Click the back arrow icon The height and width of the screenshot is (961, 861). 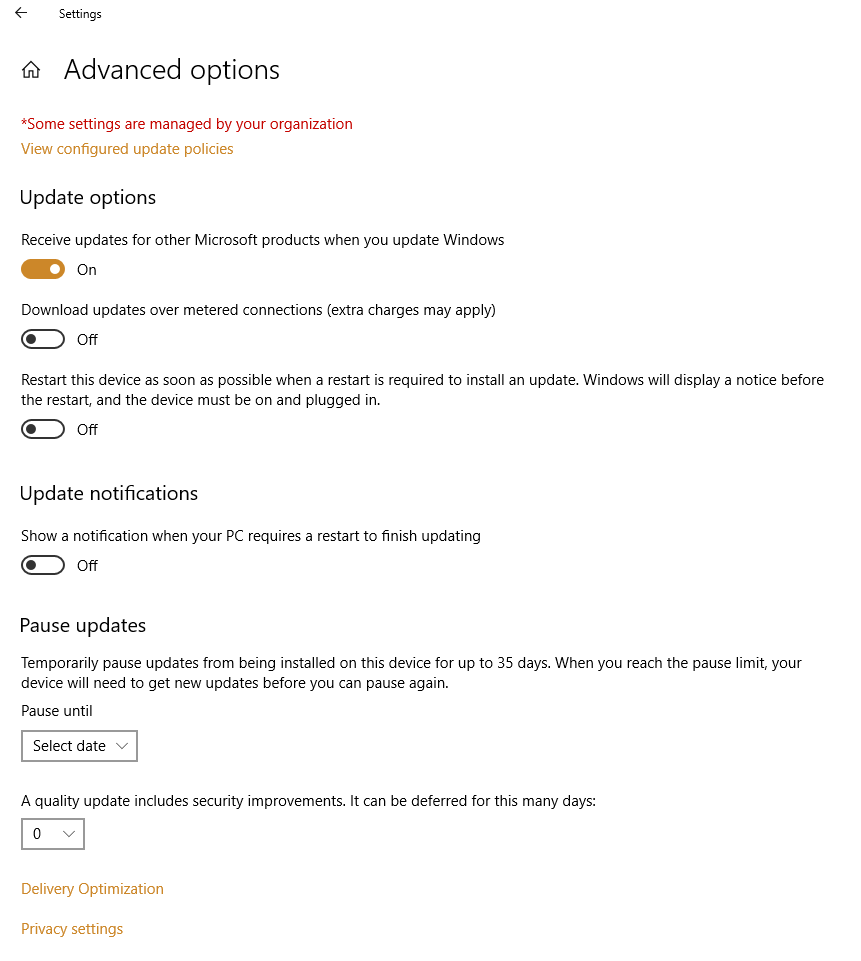pos(21,14)
